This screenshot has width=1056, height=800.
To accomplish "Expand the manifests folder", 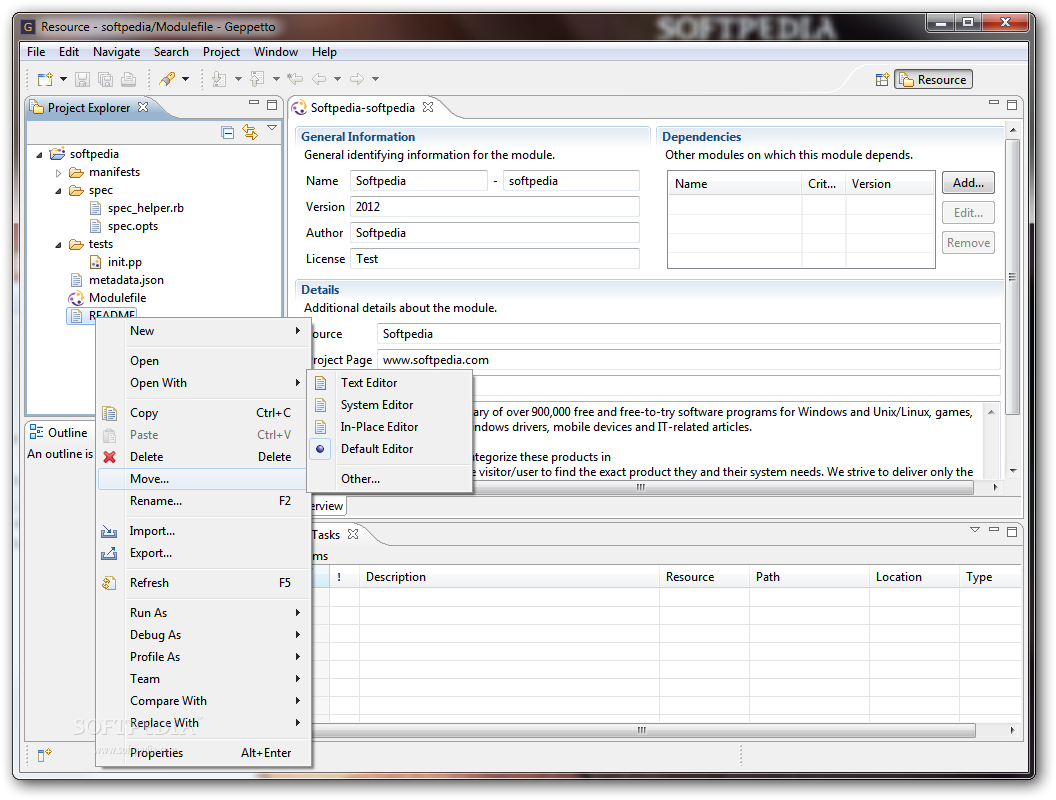I will [58, 173].
